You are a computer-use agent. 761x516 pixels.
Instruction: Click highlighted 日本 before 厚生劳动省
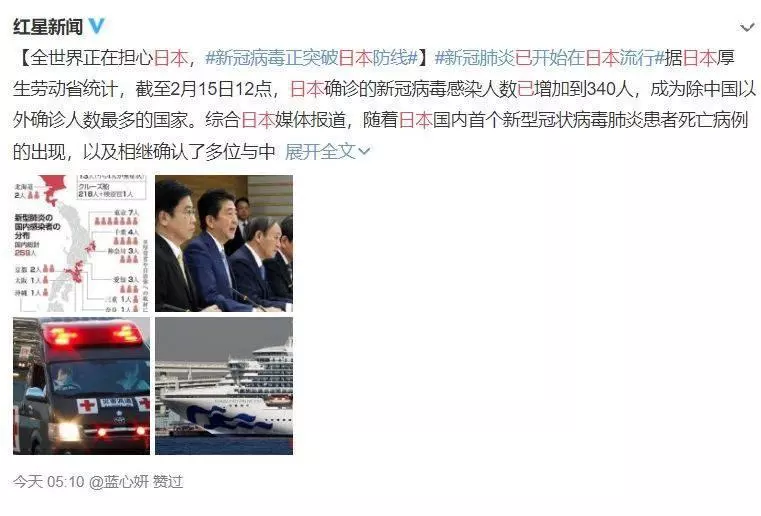point(699,58)
